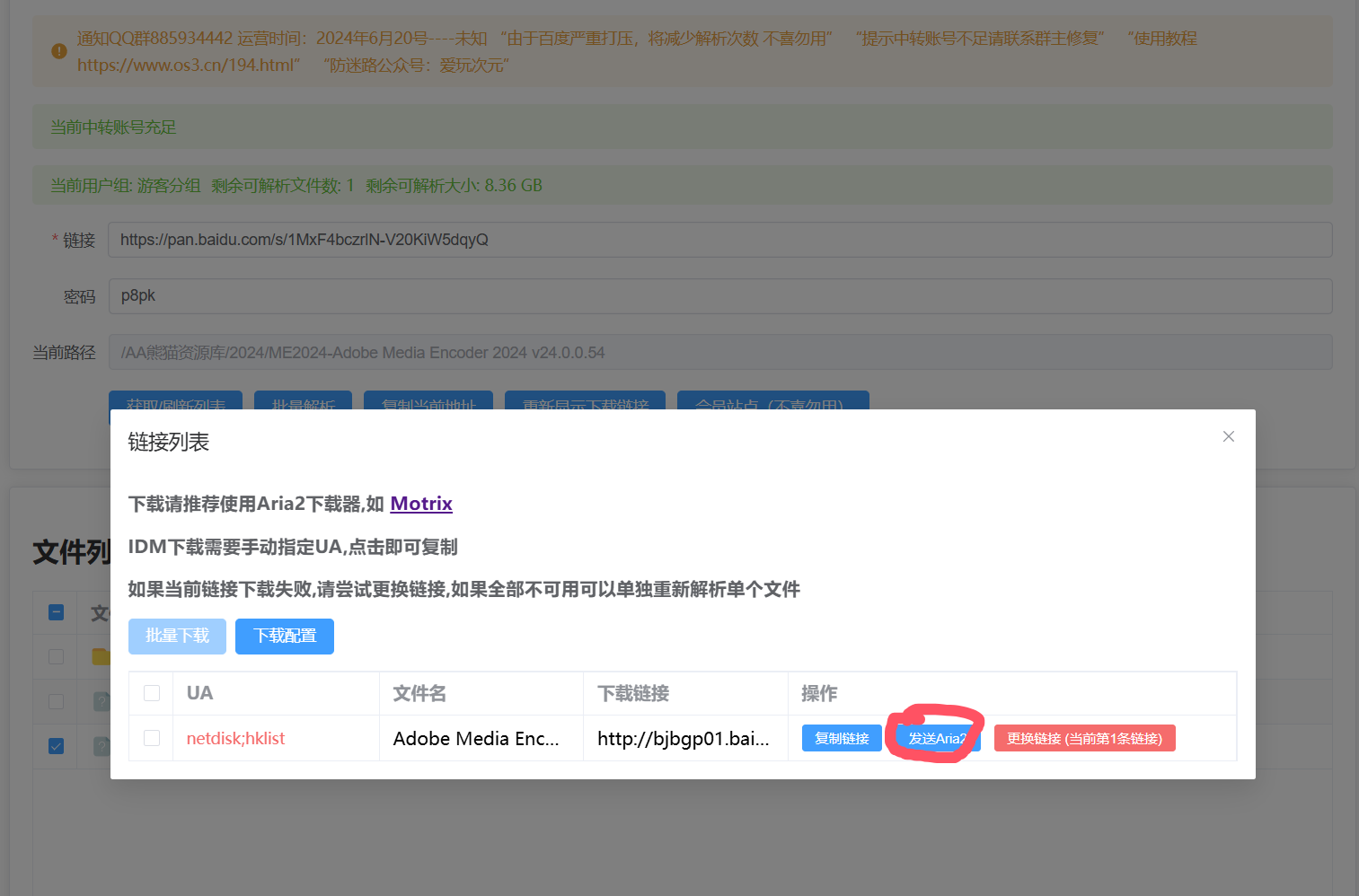Click the red 更换链接 button

pyautogui.click(x=1084, y=738)
